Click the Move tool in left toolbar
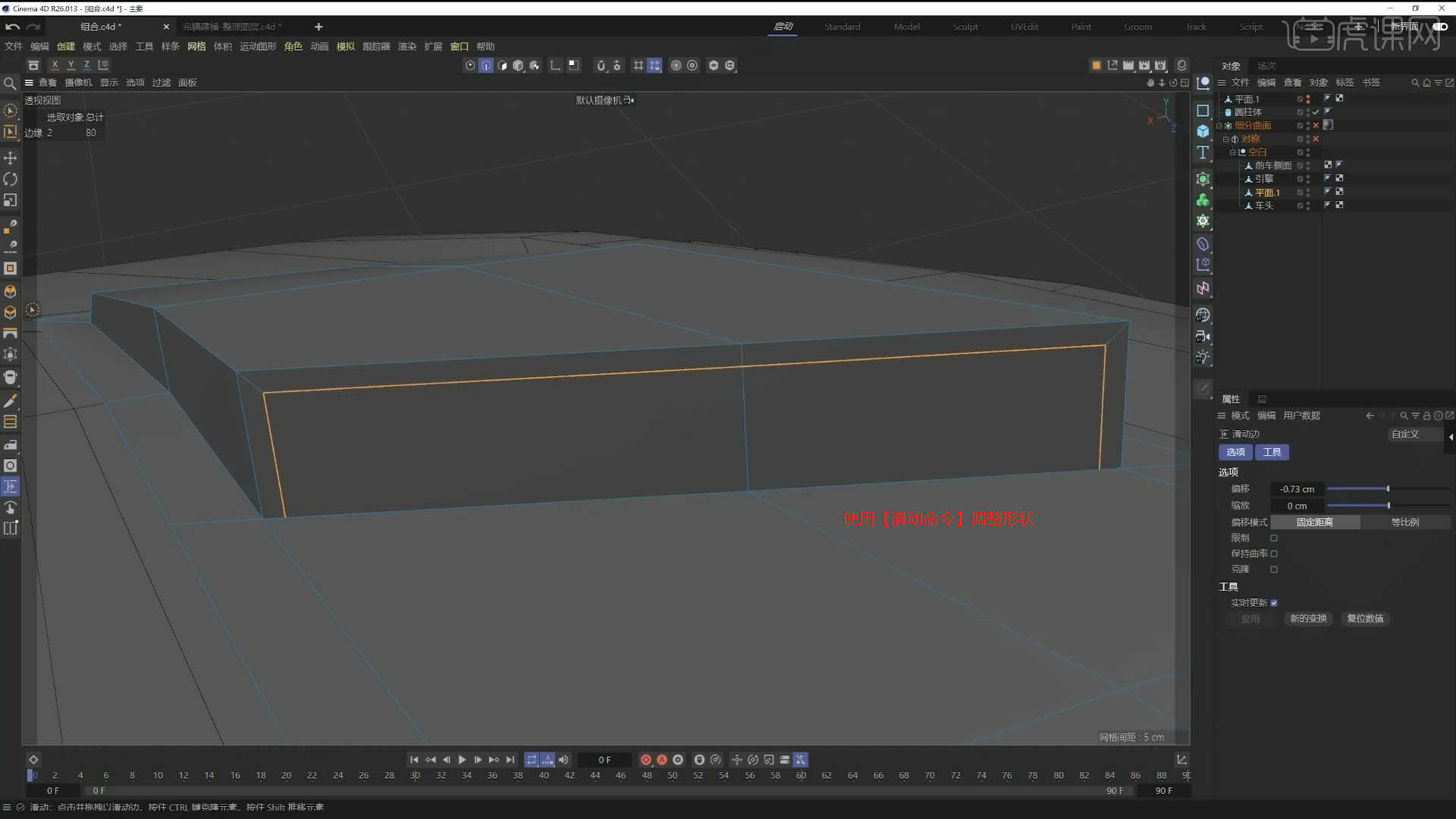Viewport: 1456px width, 819px height. tap(11, 158)
